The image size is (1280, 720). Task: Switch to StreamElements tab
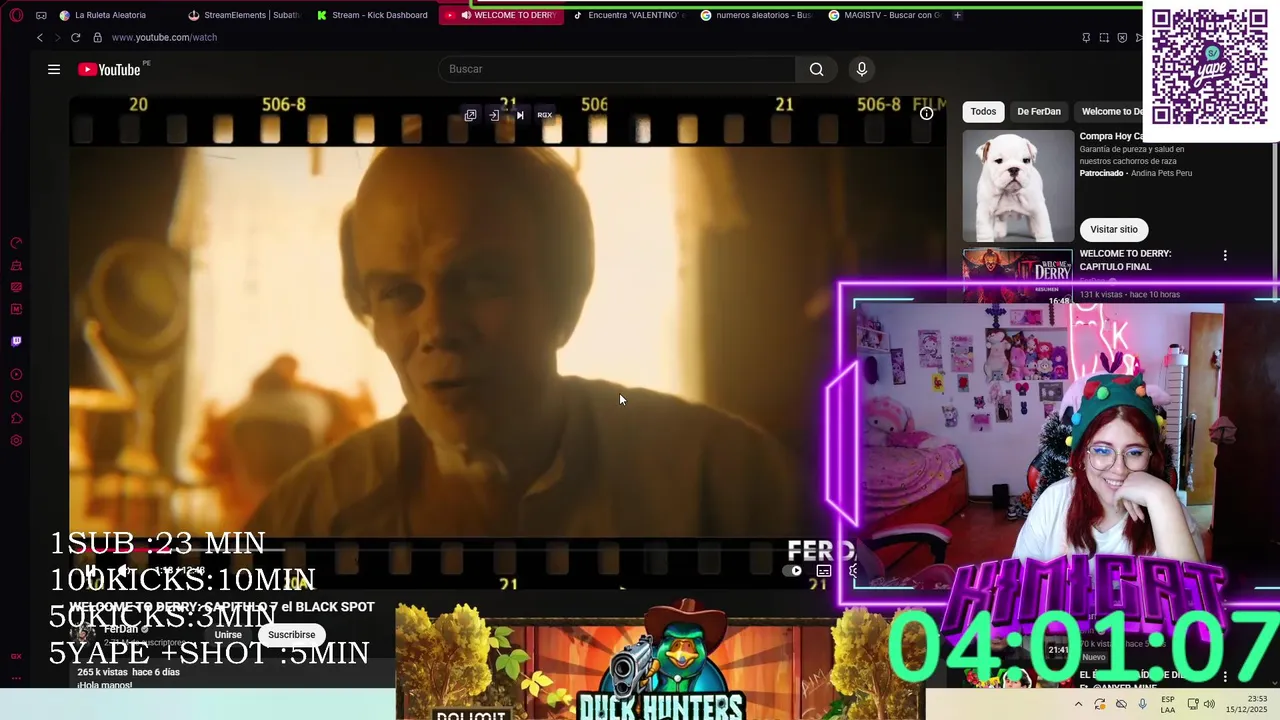[245, 15]
